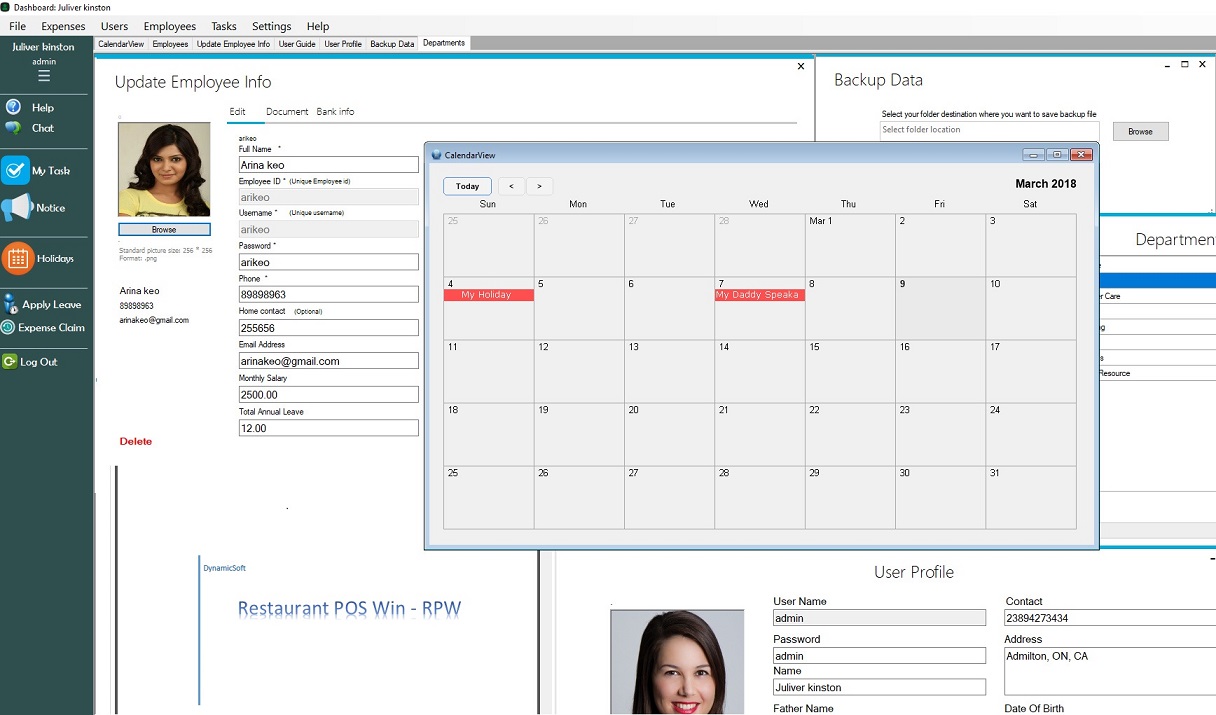Open Holidays using the orange calendar icon

click(16, 260)
